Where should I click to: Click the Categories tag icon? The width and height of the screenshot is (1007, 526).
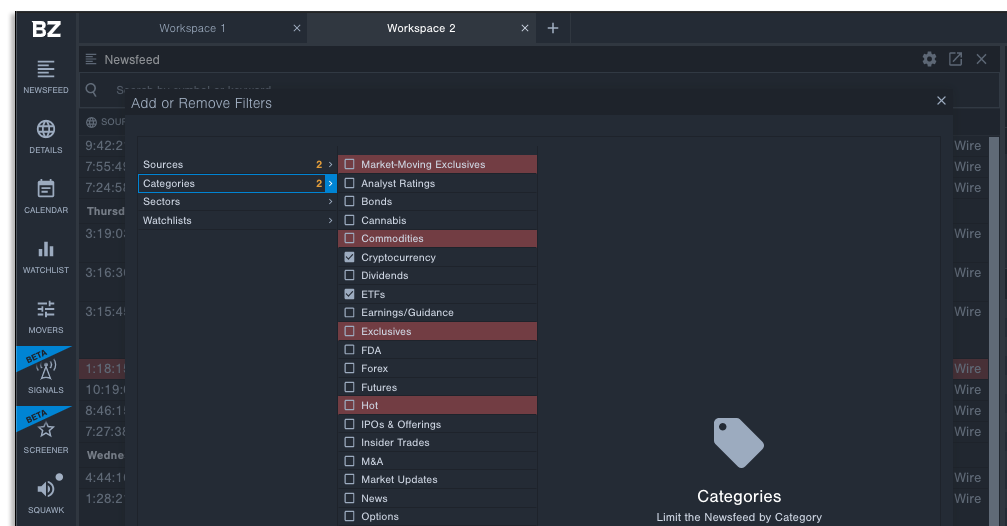click(x=739, y=443)
